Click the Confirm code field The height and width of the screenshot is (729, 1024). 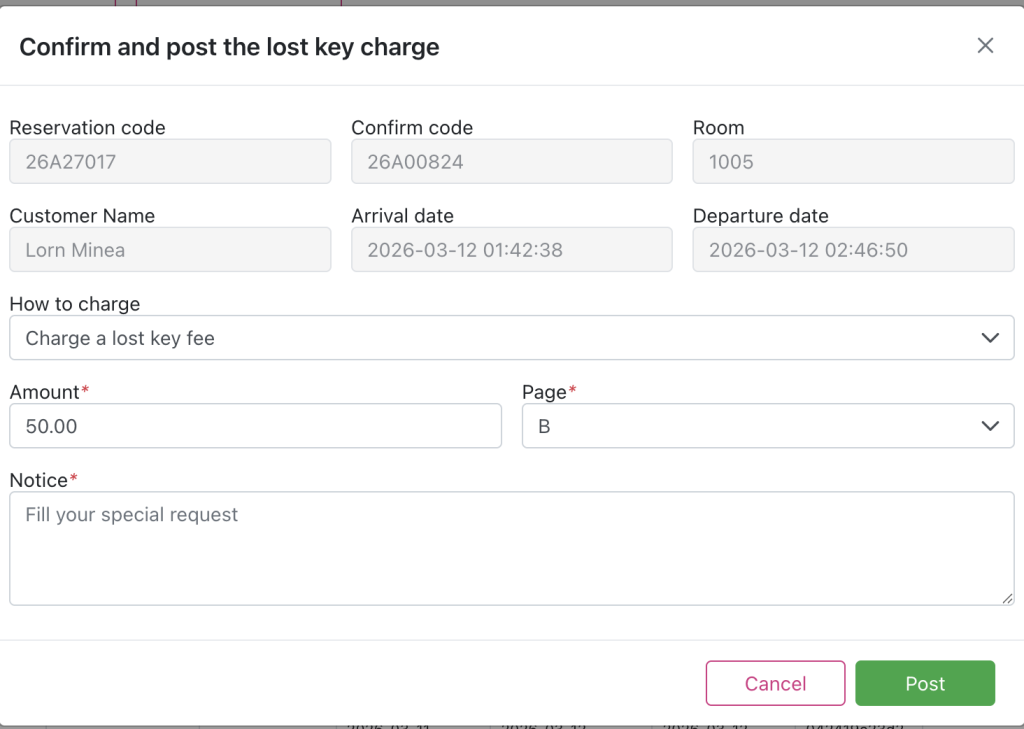(511, 162)
